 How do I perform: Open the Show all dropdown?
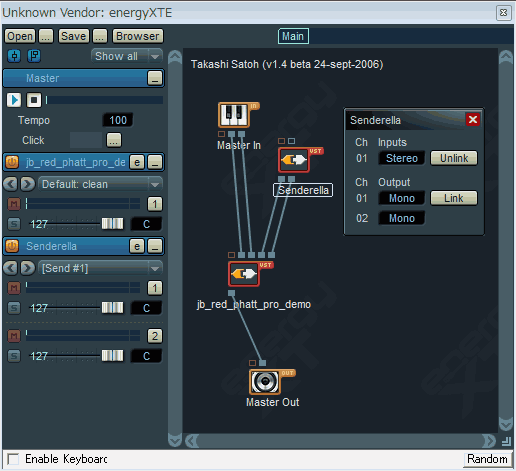(x=127, y=56)
